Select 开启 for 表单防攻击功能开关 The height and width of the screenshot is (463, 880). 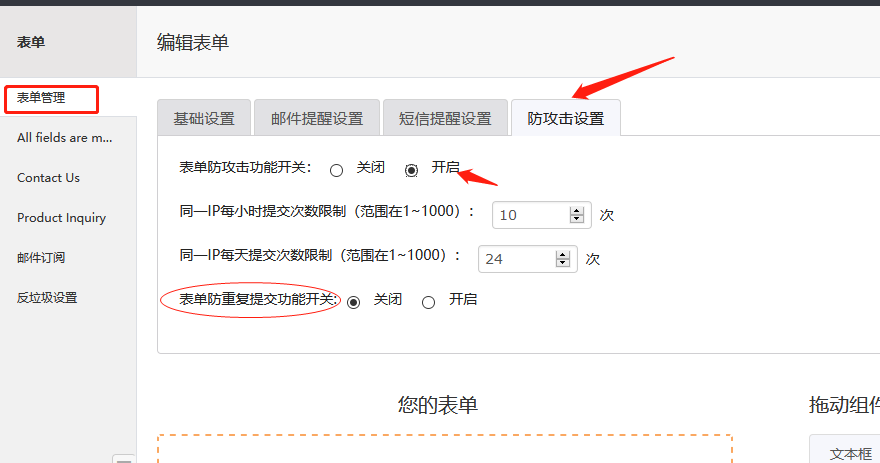pyautogui.click(x=411, y=170)
